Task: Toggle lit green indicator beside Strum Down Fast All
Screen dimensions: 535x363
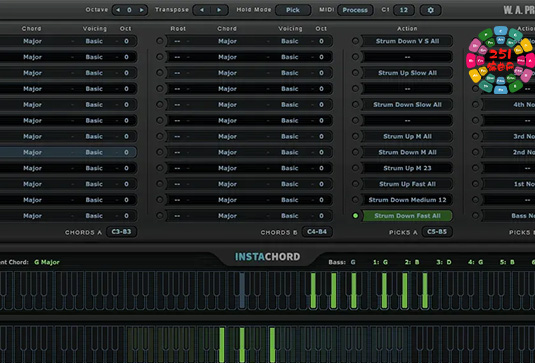Action: pos(355,216)
